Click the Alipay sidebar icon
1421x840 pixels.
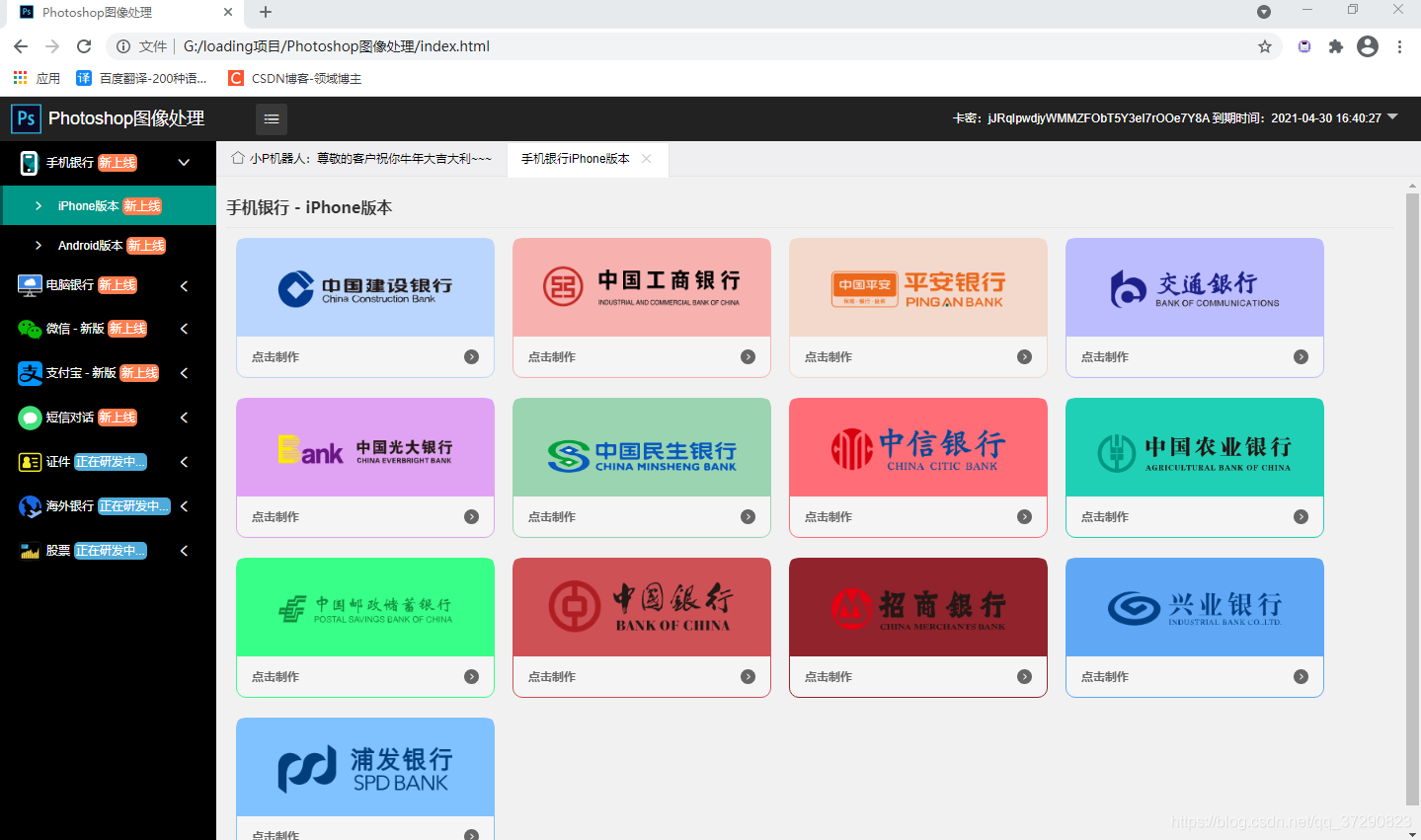pyautogui.click(x=30, y=373)
